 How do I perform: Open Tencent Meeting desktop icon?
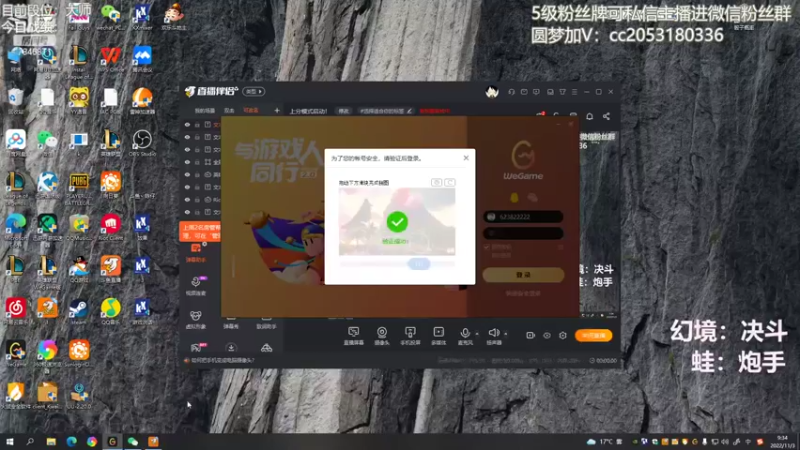(x=142, y=58)
